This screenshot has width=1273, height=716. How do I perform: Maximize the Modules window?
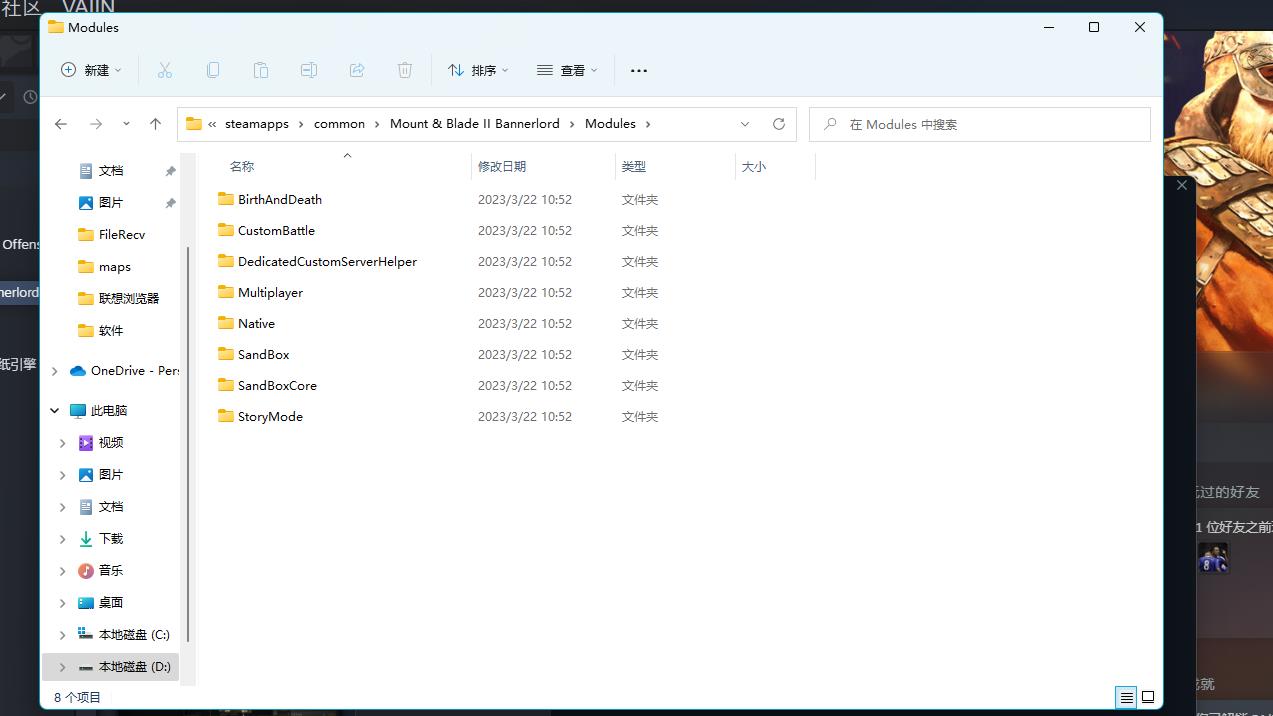click(x=1094, y=28)
